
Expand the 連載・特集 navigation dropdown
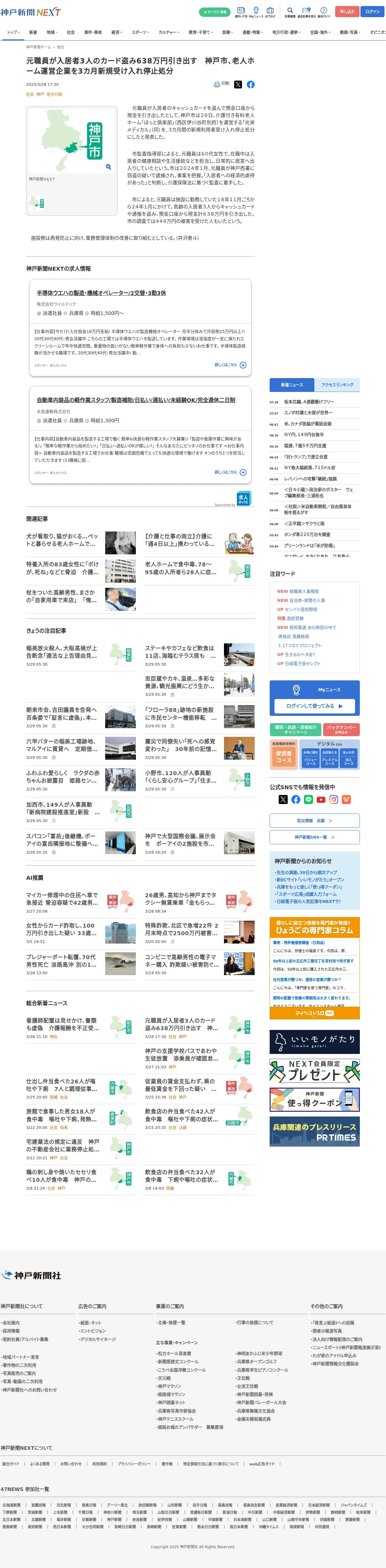pos(253,32)
